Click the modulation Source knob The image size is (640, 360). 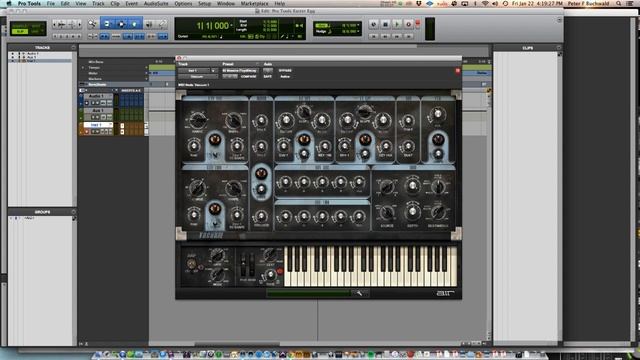click(387, 212)
